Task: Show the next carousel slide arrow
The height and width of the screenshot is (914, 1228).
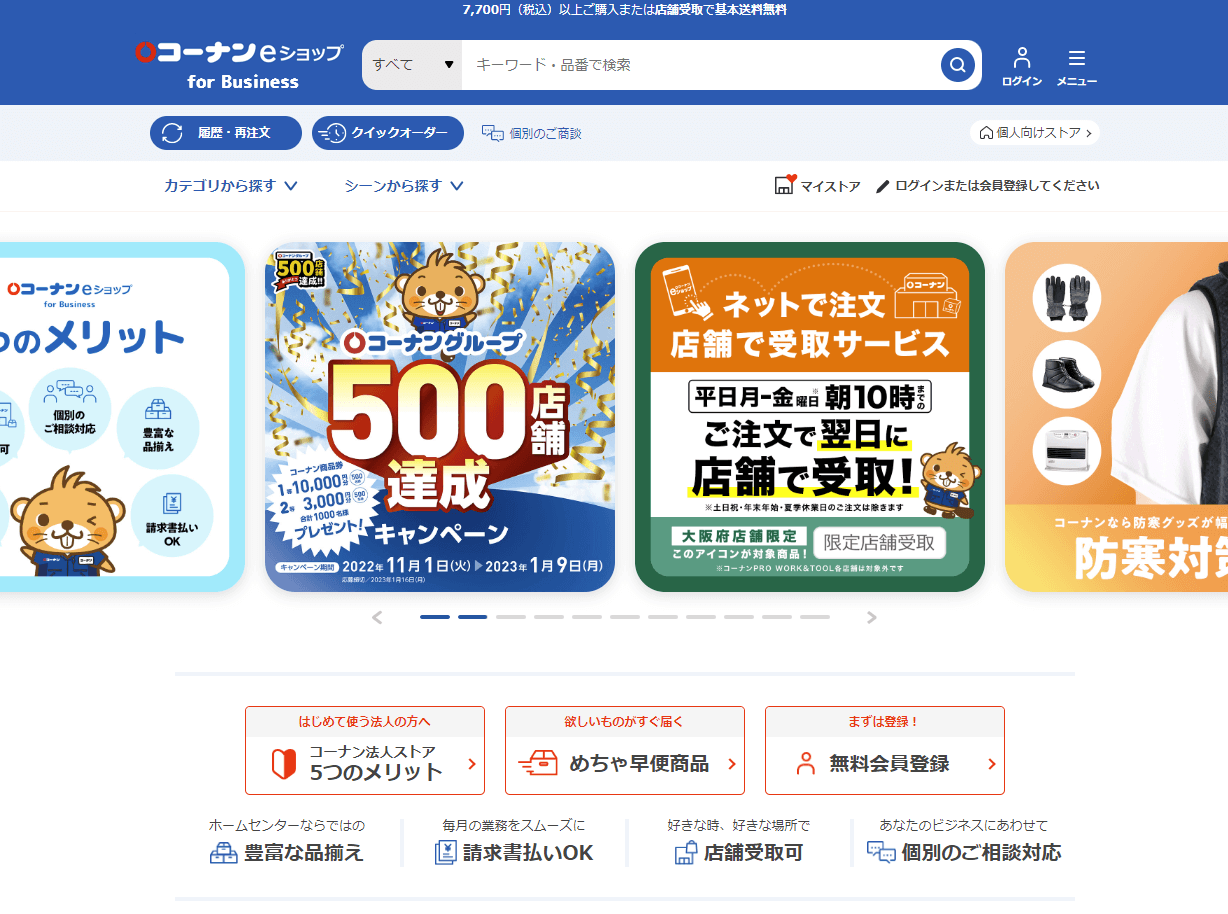Action: pos(871,617)
